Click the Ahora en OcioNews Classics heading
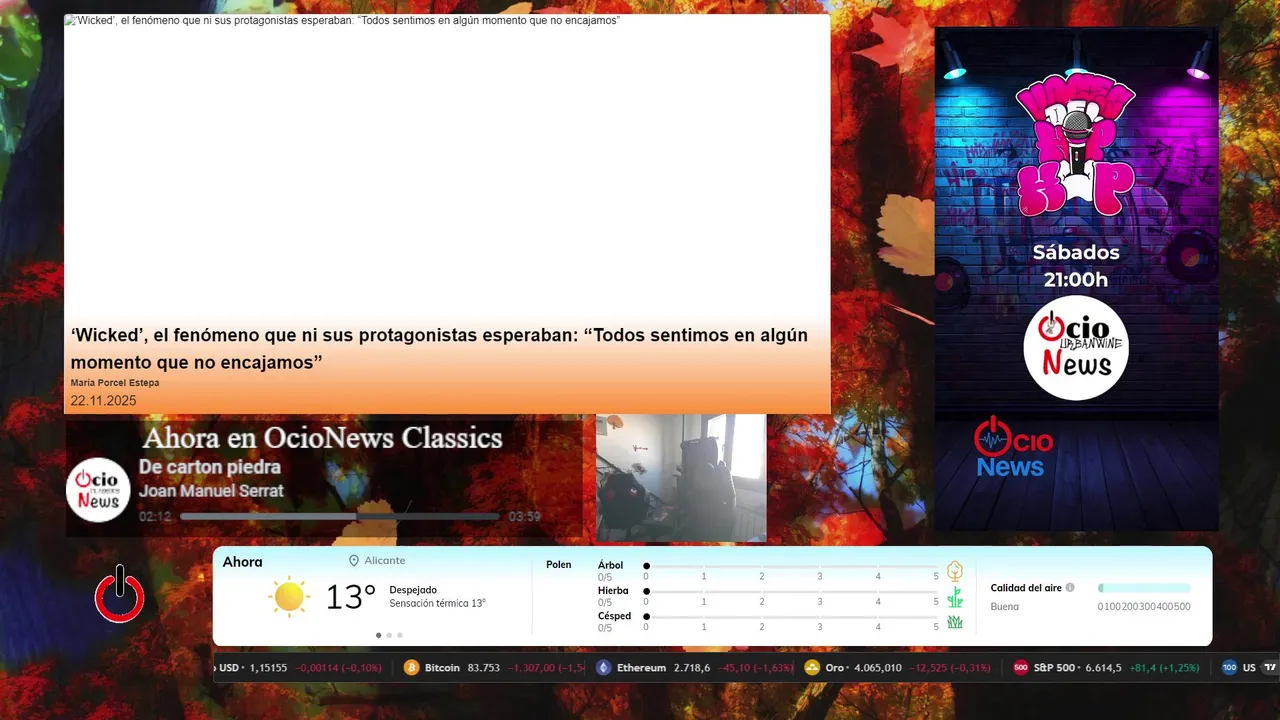Screen dimensions: 1280x720 pyautogui.click(x=322, y=438)
